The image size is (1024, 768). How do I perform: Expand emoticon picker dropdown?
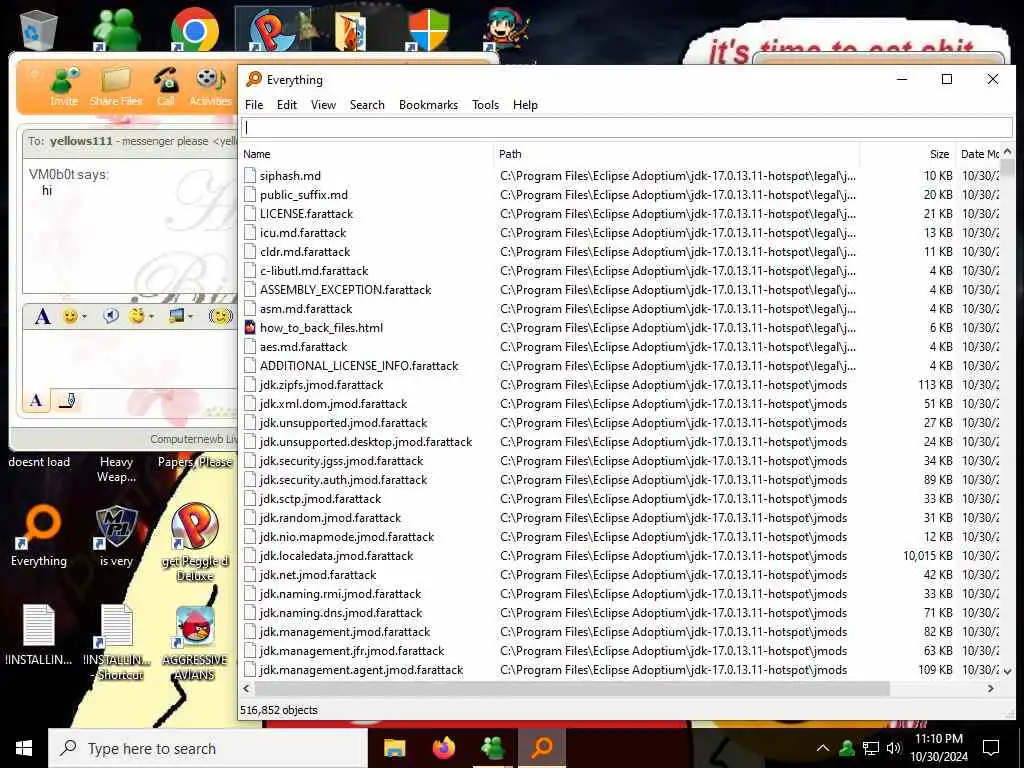(84, 317)
